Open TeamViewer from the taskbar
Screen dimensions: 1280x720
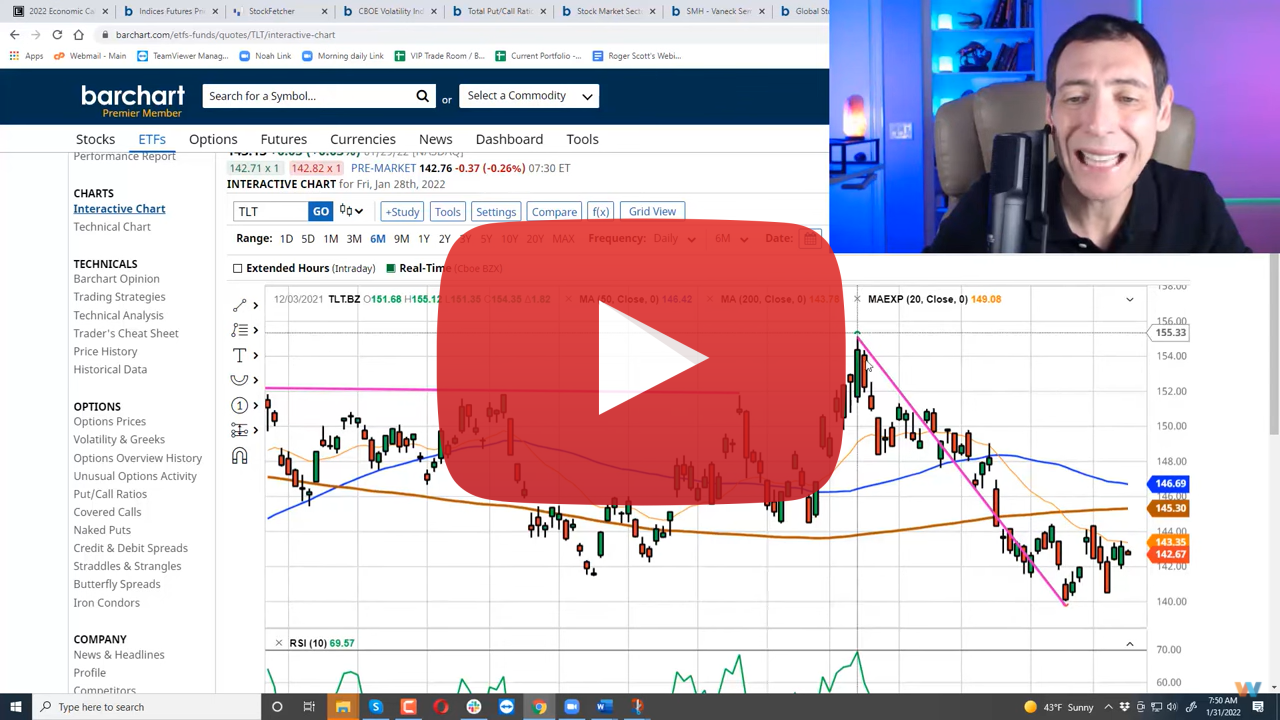click(x=506, y=707)
